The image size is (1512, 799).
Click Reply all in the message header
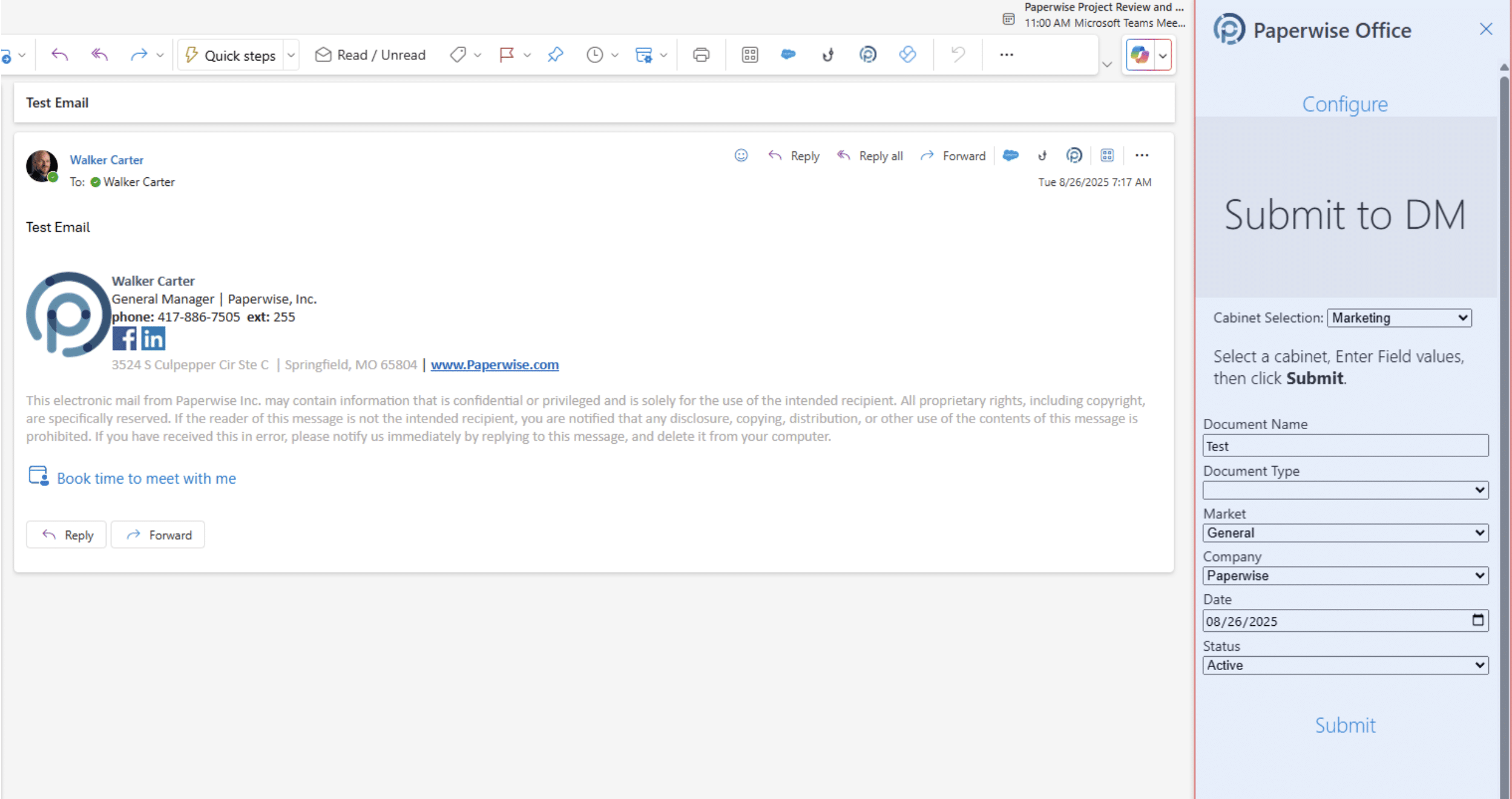870,156
